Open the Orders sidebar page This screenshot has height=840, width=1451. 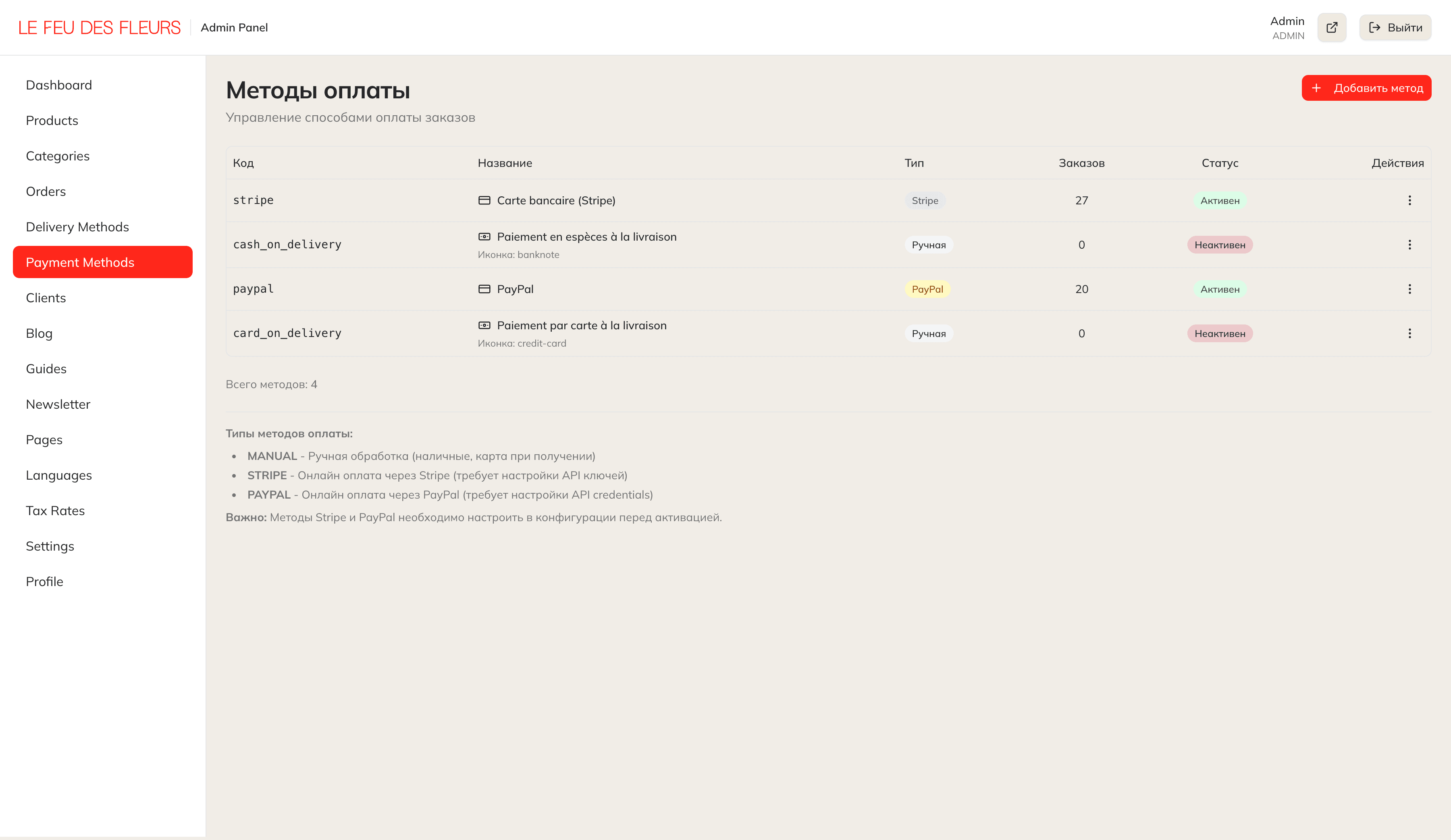46,191
